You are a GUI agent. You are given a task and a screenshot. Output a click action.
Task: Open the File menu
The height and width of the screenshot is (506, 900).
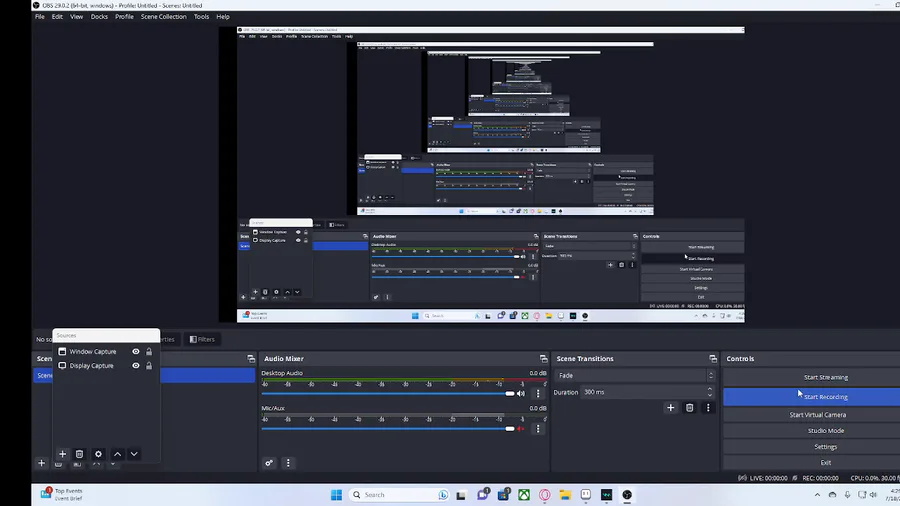pos(40,17)
